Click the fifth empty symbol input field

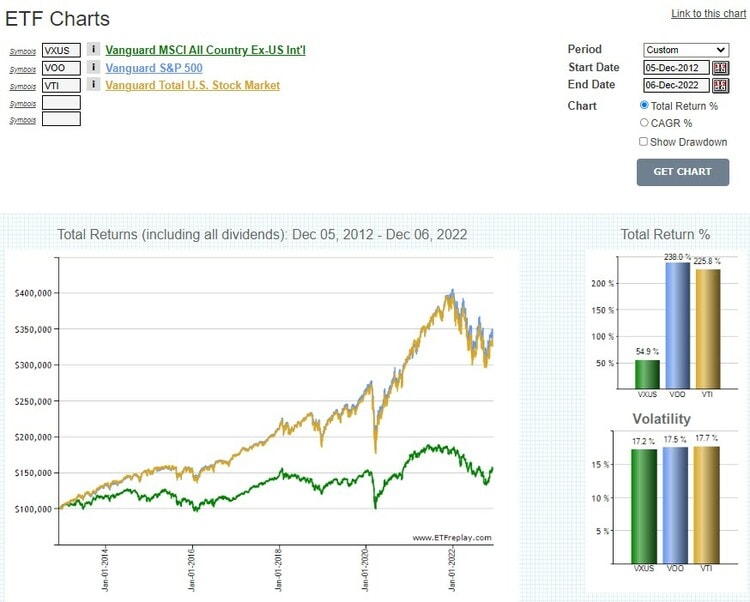(61, 119)
